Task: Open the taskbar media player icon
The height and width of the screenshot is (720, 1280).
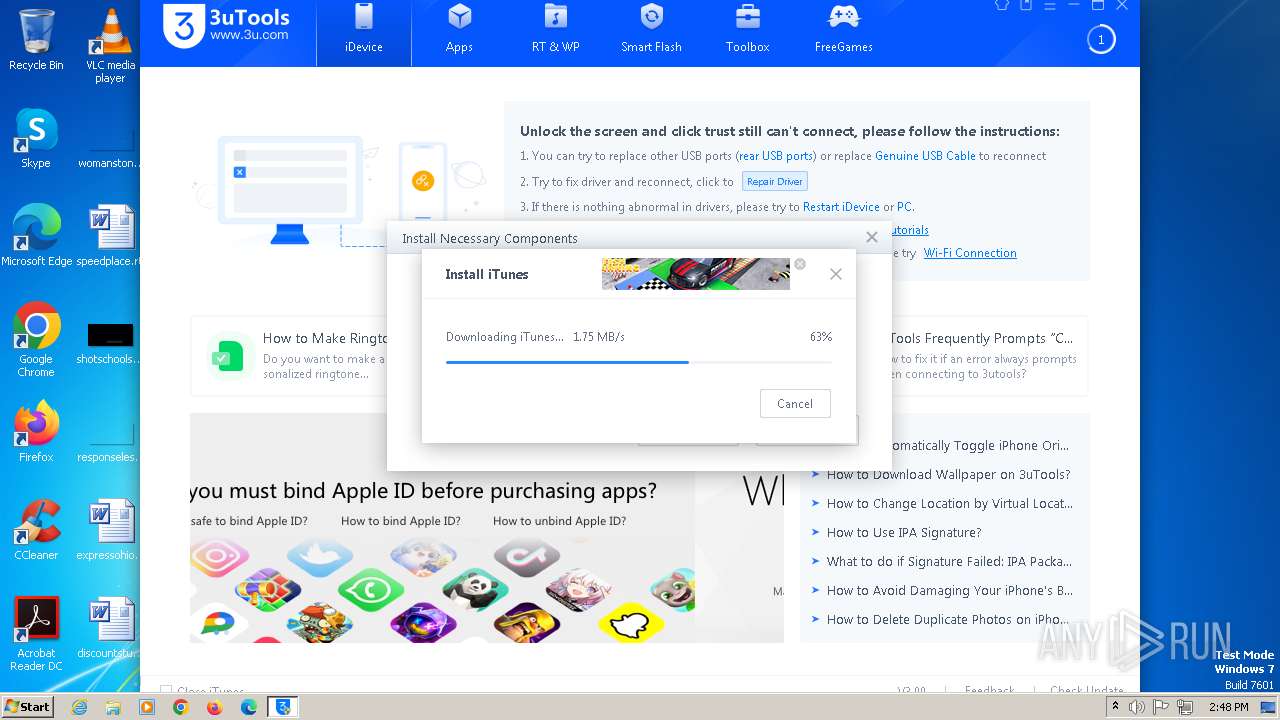Action: click(147, 707)
